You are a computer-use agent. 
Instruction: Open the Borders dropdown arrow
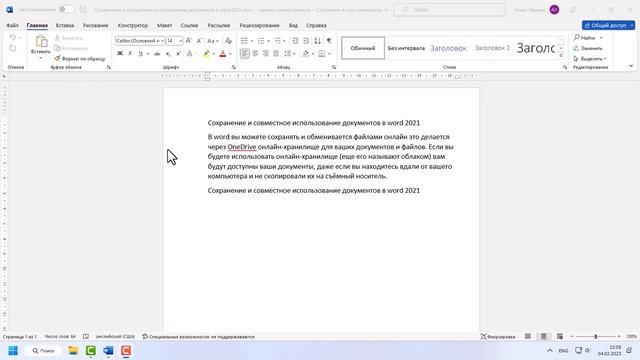pos(329,54)
